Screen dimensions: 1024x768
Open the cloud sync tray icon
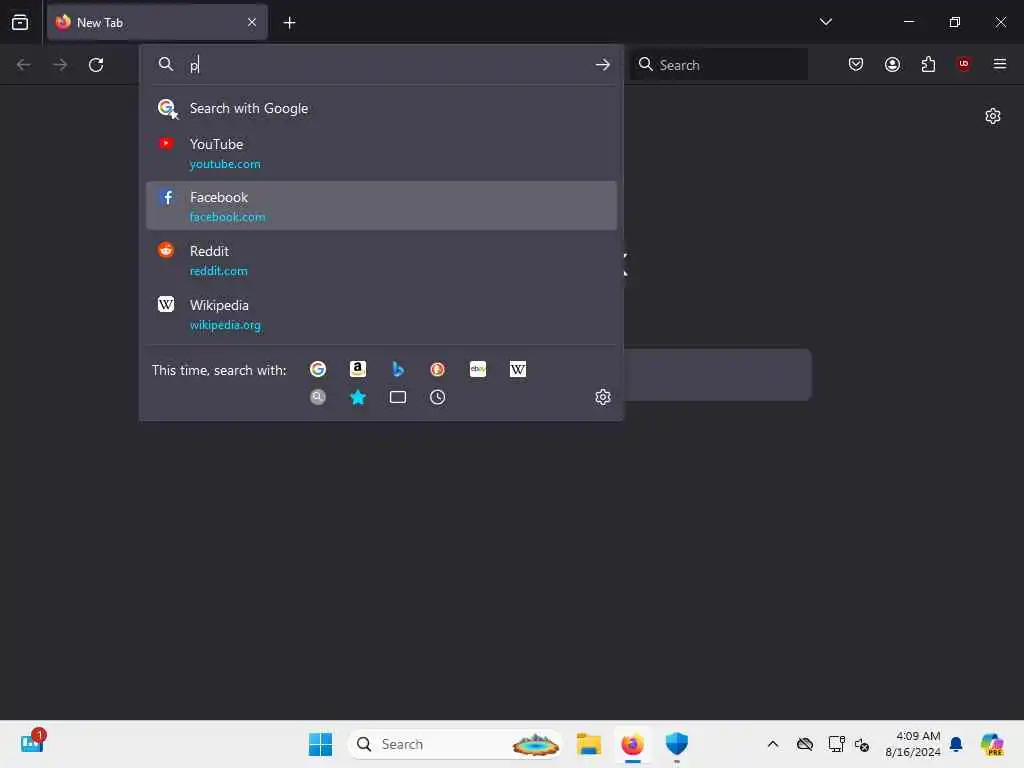(x=805, y=744)
